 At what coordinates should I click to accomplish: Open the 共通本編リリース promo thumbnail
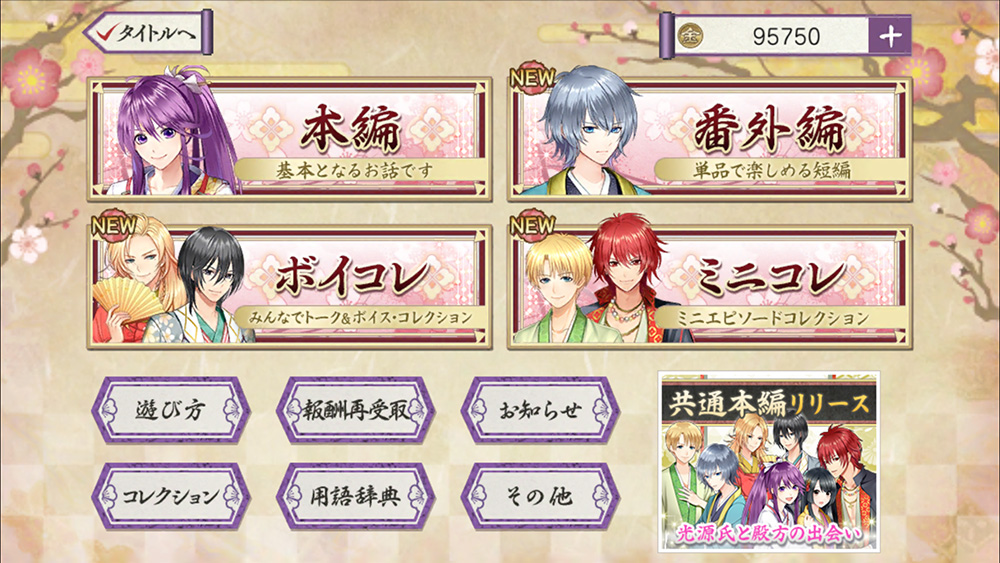769,462
